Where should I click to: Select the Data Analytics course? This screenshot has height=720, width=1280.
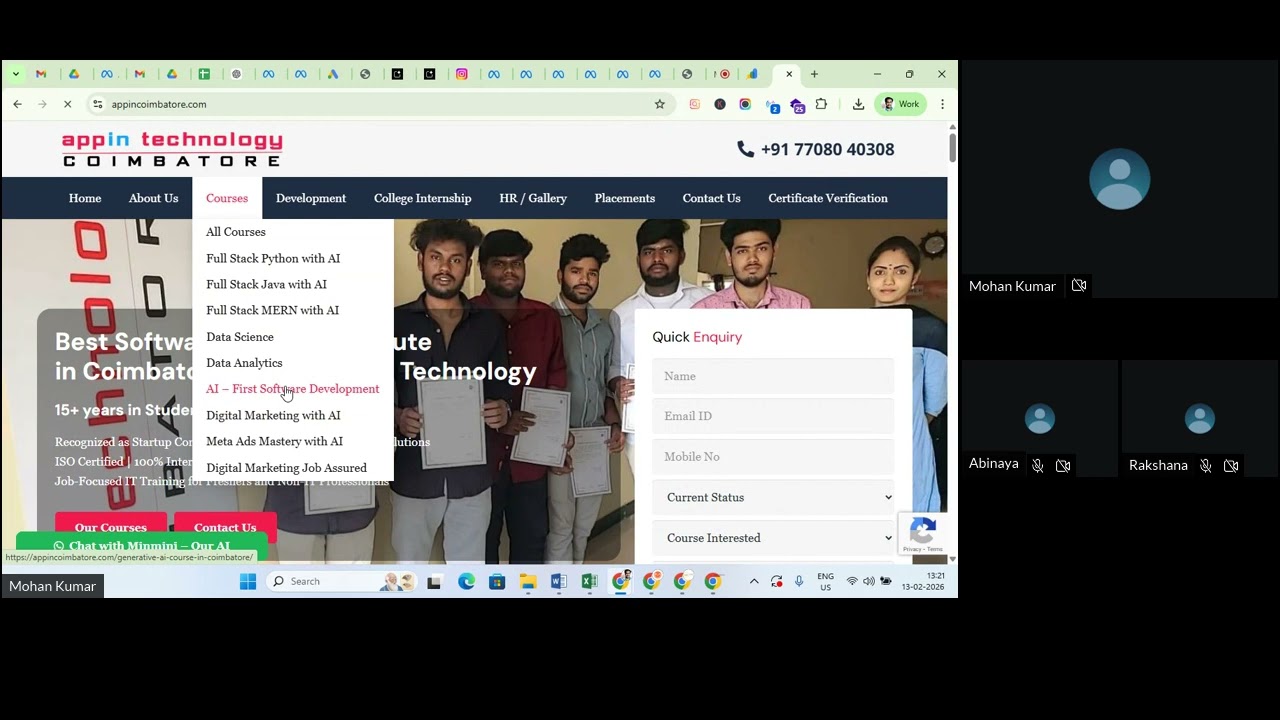[244, 363]
